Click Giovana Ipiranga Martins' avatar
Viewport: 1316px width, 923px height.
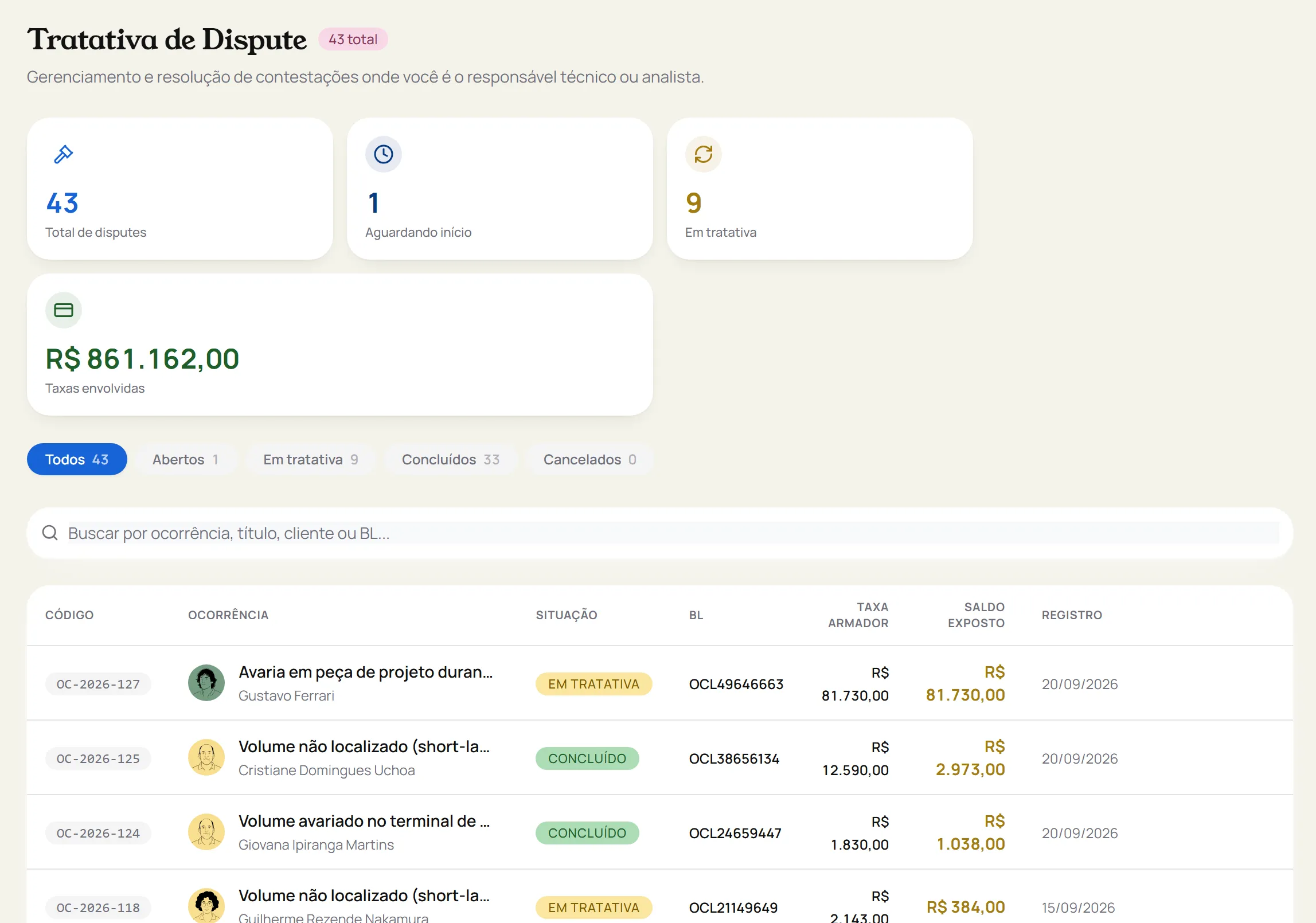[x=206, y=832]
